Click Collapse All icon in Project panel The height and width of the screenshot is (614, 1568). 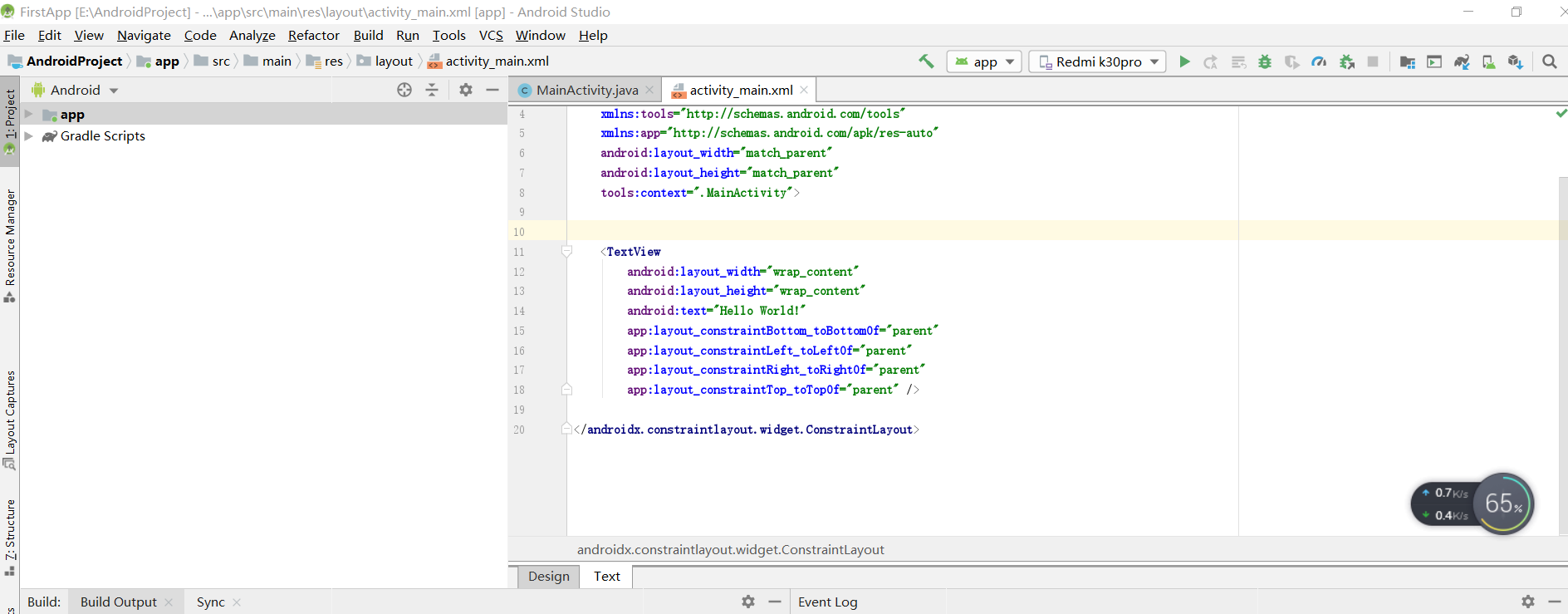432,90
